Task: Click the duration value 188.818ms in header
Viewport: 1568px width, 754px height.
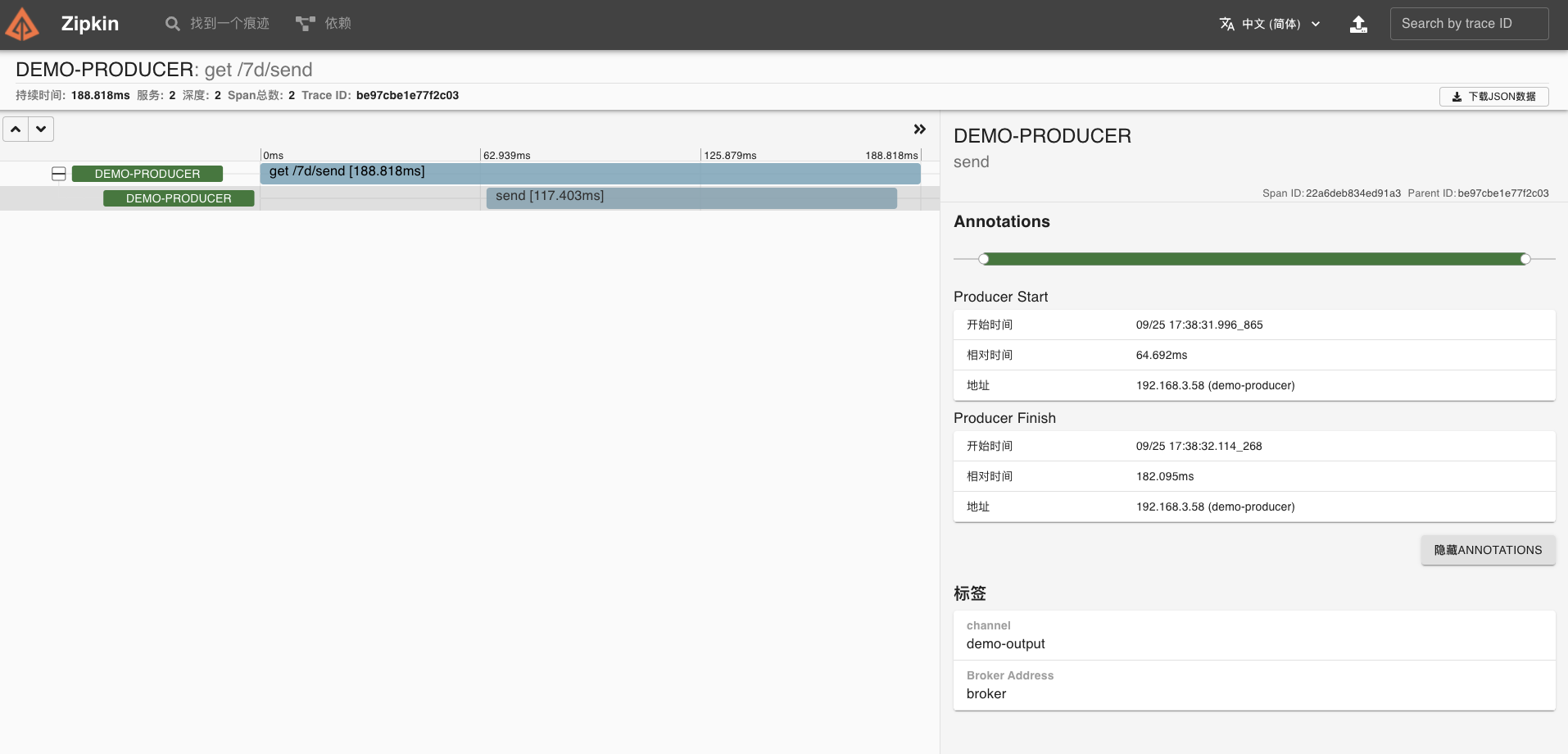Action: tap(100, 95)
